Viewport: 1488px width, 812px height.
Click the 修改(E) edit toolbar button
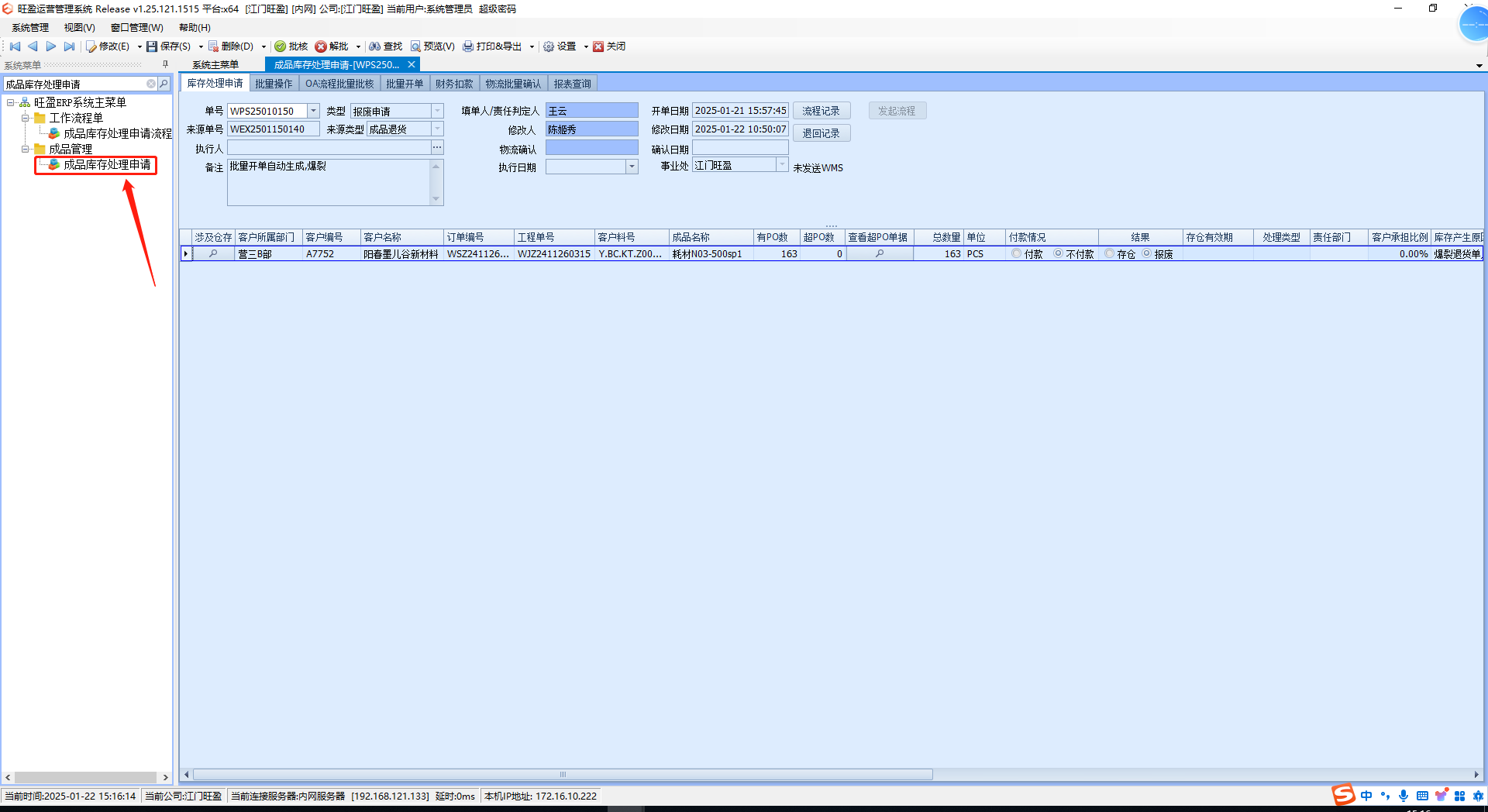click(x=108, y=46)
